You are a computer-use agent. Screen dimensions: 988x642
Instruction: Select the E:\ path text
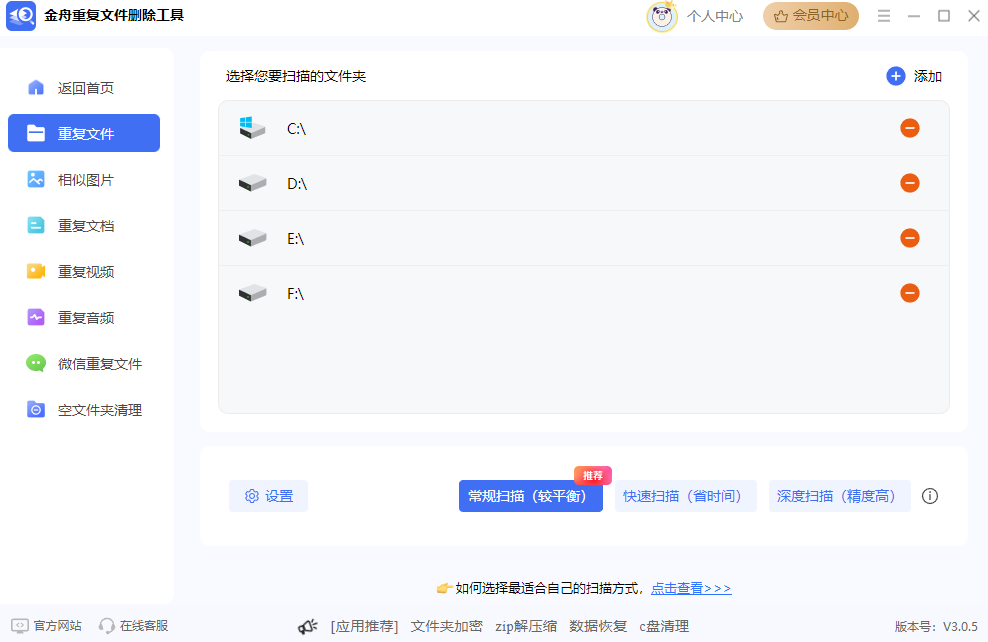(x=296, y=239)
